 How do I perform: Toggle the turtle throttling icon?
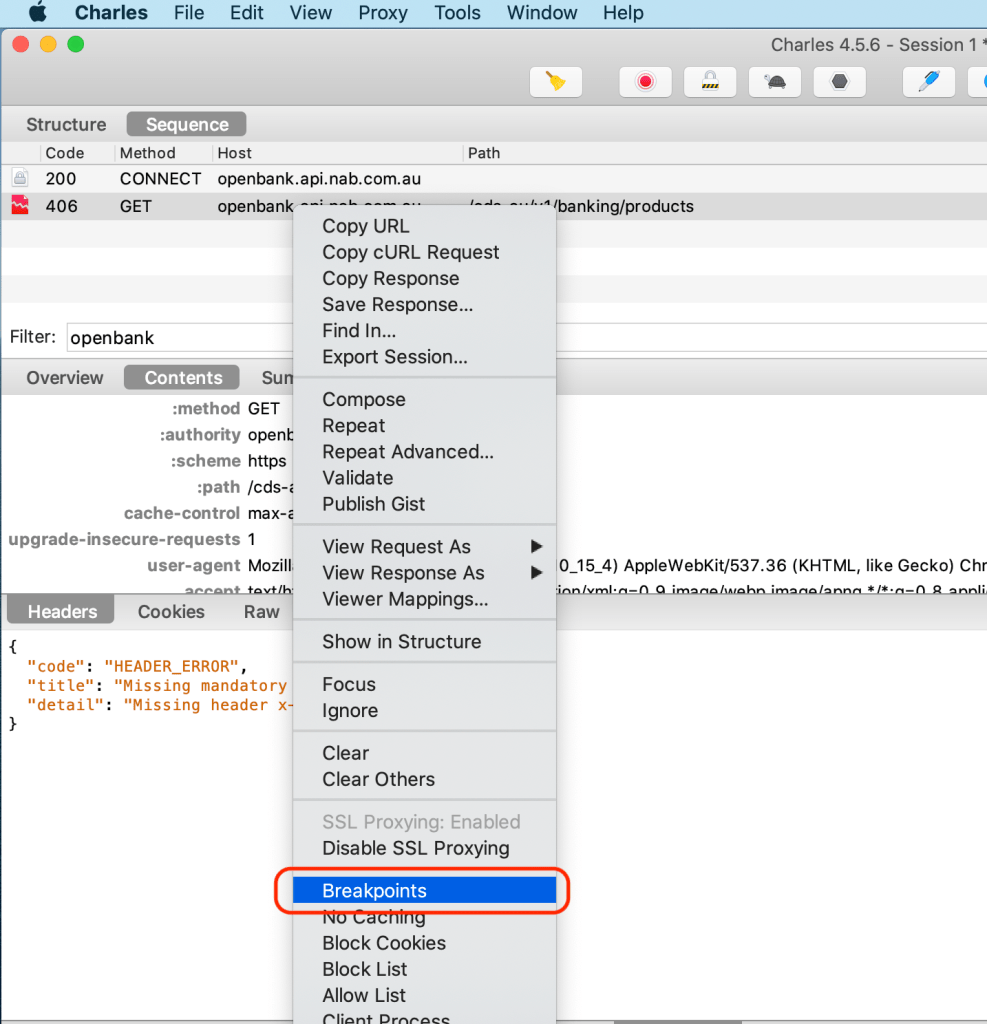pos(774,82)
